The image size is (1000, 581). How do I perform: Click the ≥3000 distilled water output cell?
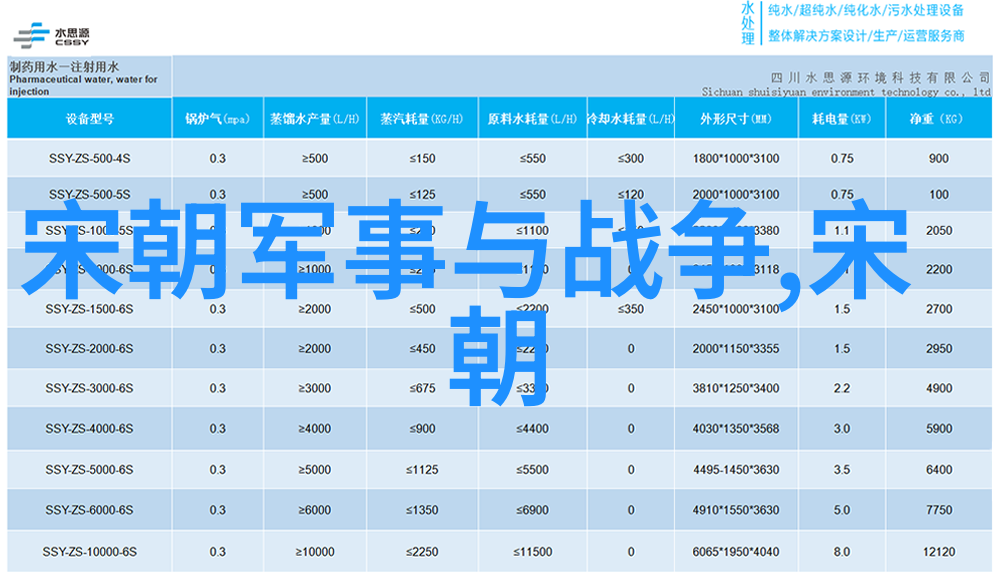coord(314,388)
